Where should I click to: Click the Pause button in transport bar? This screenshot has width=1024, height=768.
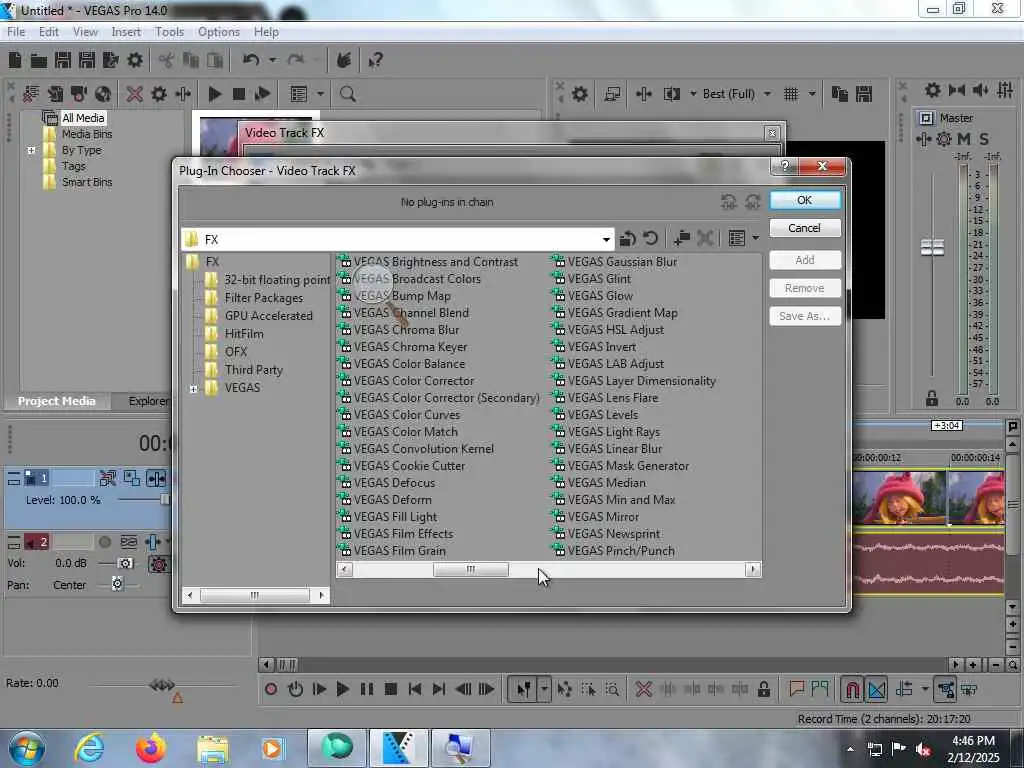click(367, 689)
